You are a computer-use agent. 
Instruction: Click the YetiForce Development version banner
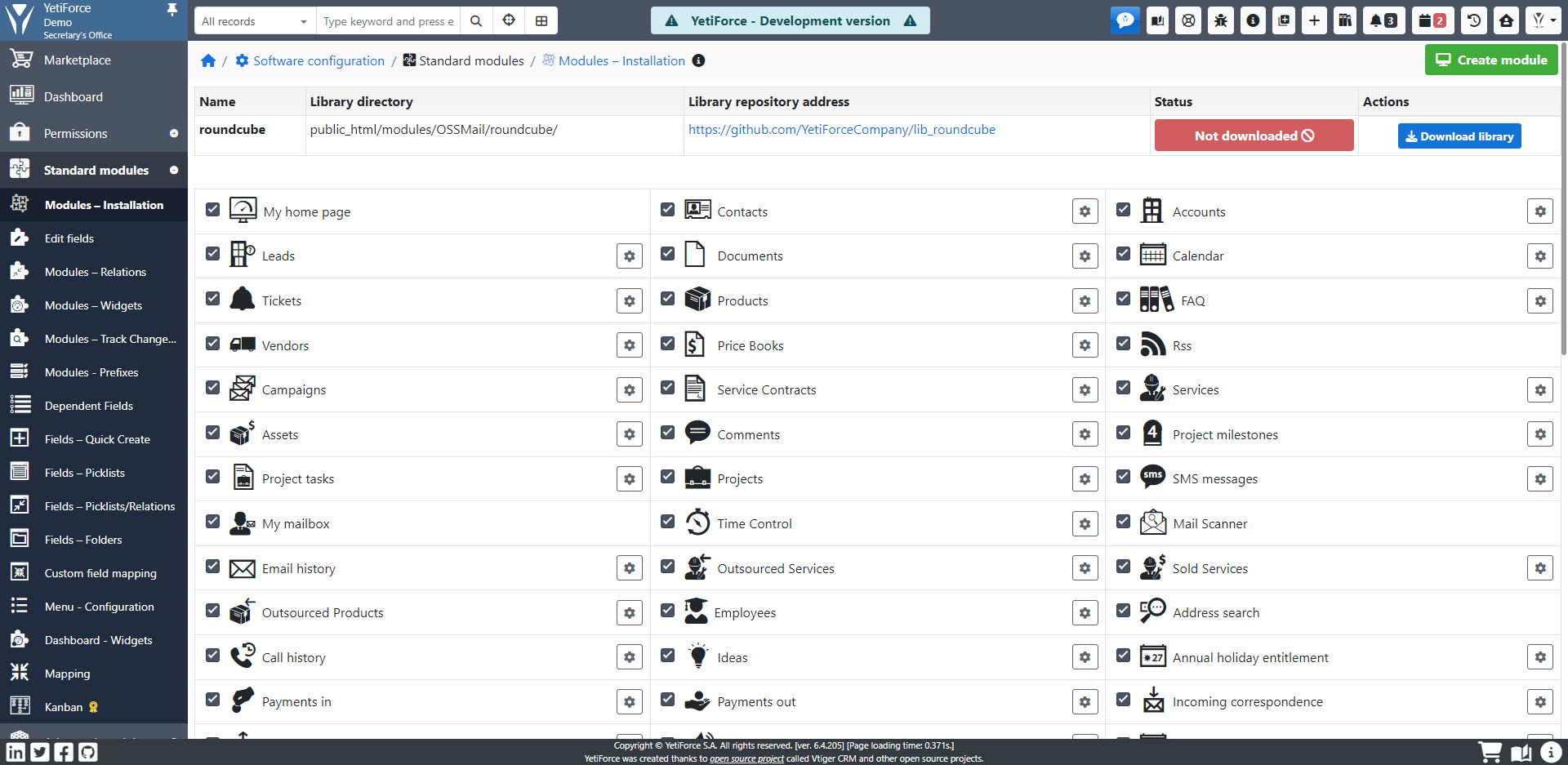pyautogui.click(x=790, y=20)
